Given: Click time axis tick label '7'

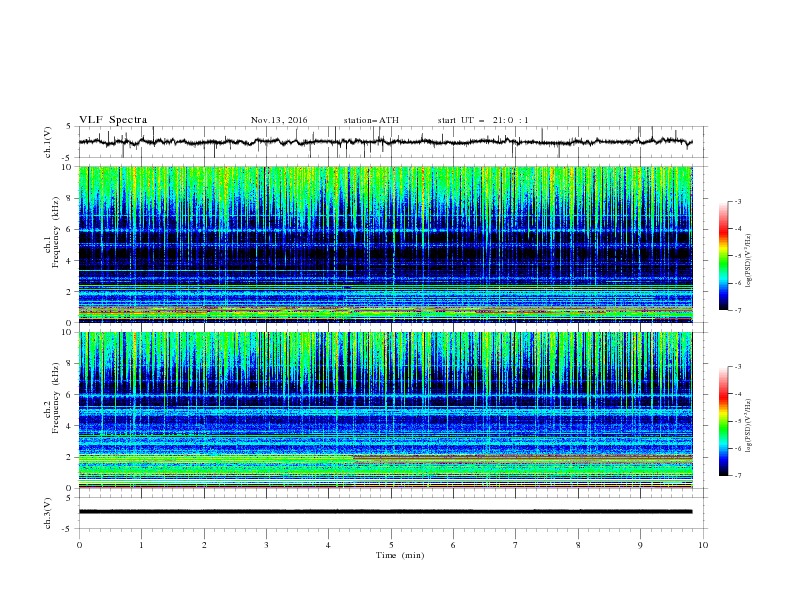Looking at the screenshot, I should click(x=516, y=545).
